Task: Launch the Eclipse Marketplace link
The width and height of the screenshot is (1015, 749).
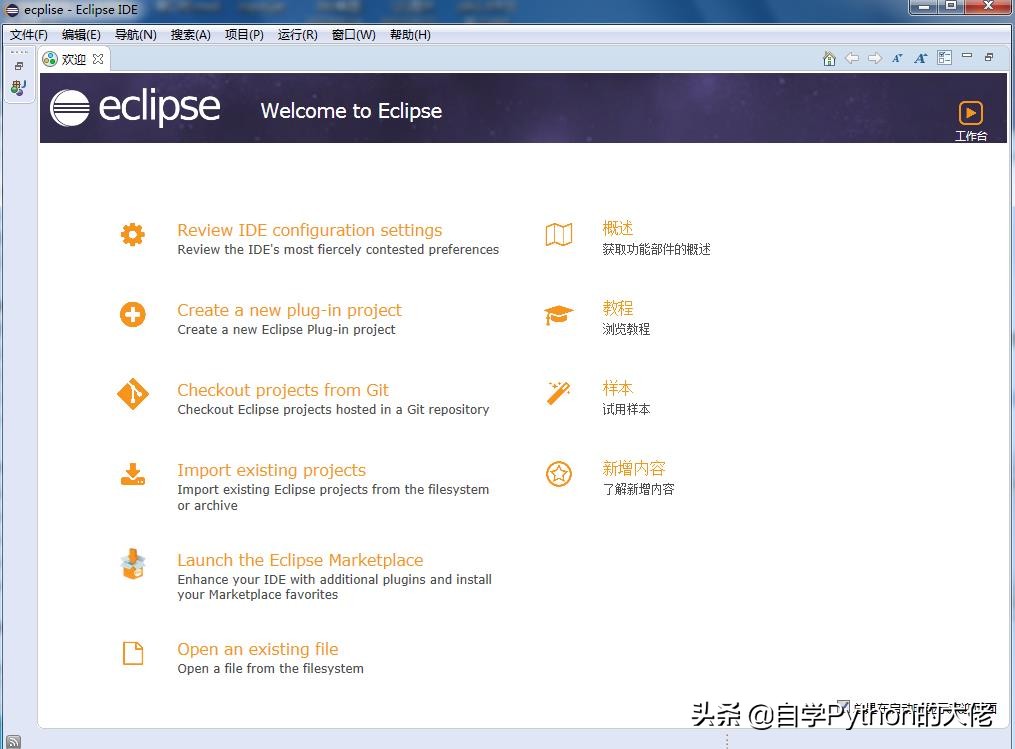Action: [x=300, y=560]
